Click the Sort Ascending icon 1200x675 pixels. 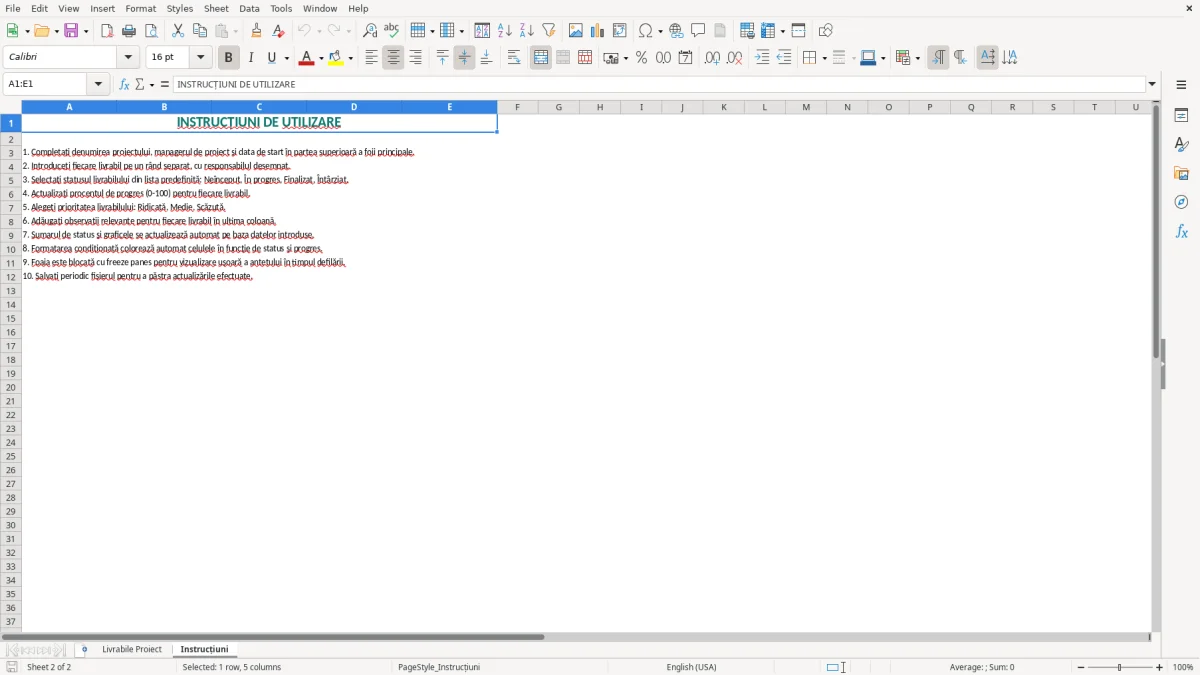[x=504, y=30]
